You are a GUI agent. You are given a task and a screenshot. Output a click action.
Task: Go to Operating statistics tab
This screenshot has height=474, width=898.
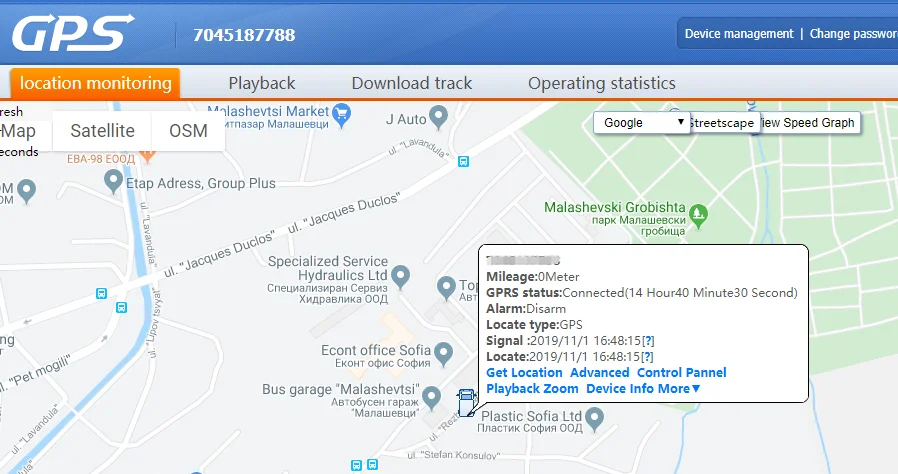(x=602, y=84)
